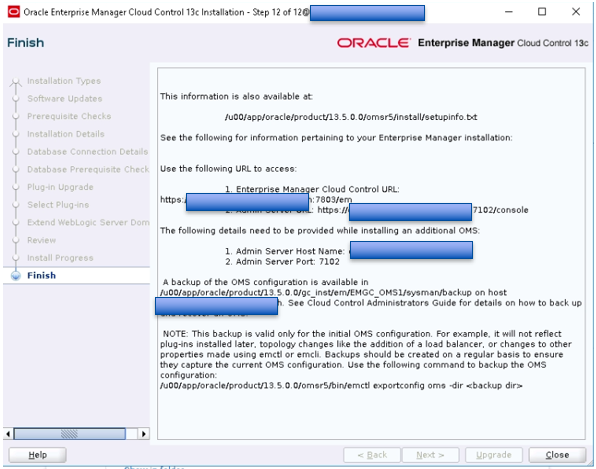Screen dimensions: 596x469
Task: Select Database Prerequisite Check step
Action: [x=88, y=169]
